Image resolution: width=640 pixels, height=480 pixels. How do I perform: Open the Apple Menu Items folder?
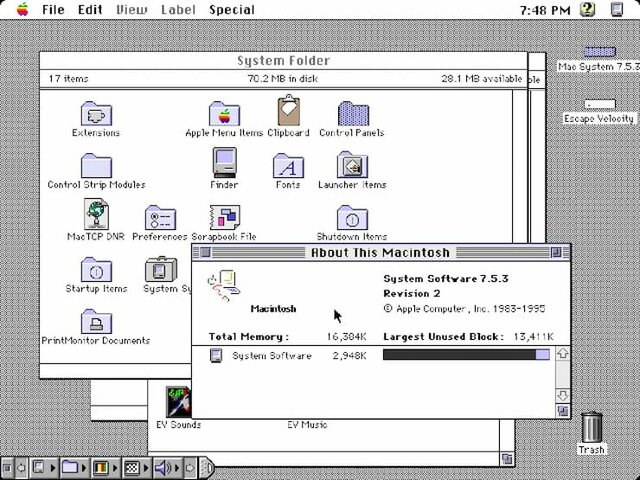[x=224, y=113]
